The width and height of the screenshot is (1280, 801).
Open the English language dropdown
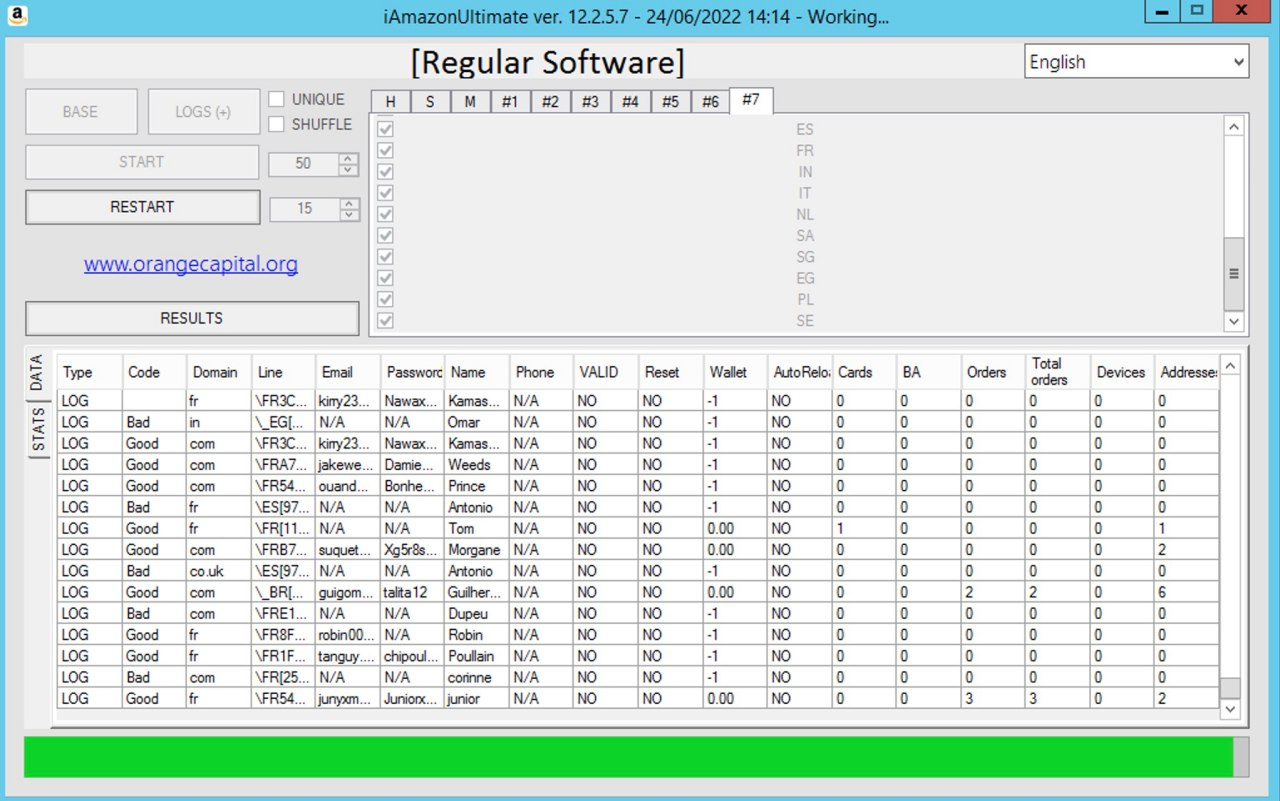tap(1136, 62)
